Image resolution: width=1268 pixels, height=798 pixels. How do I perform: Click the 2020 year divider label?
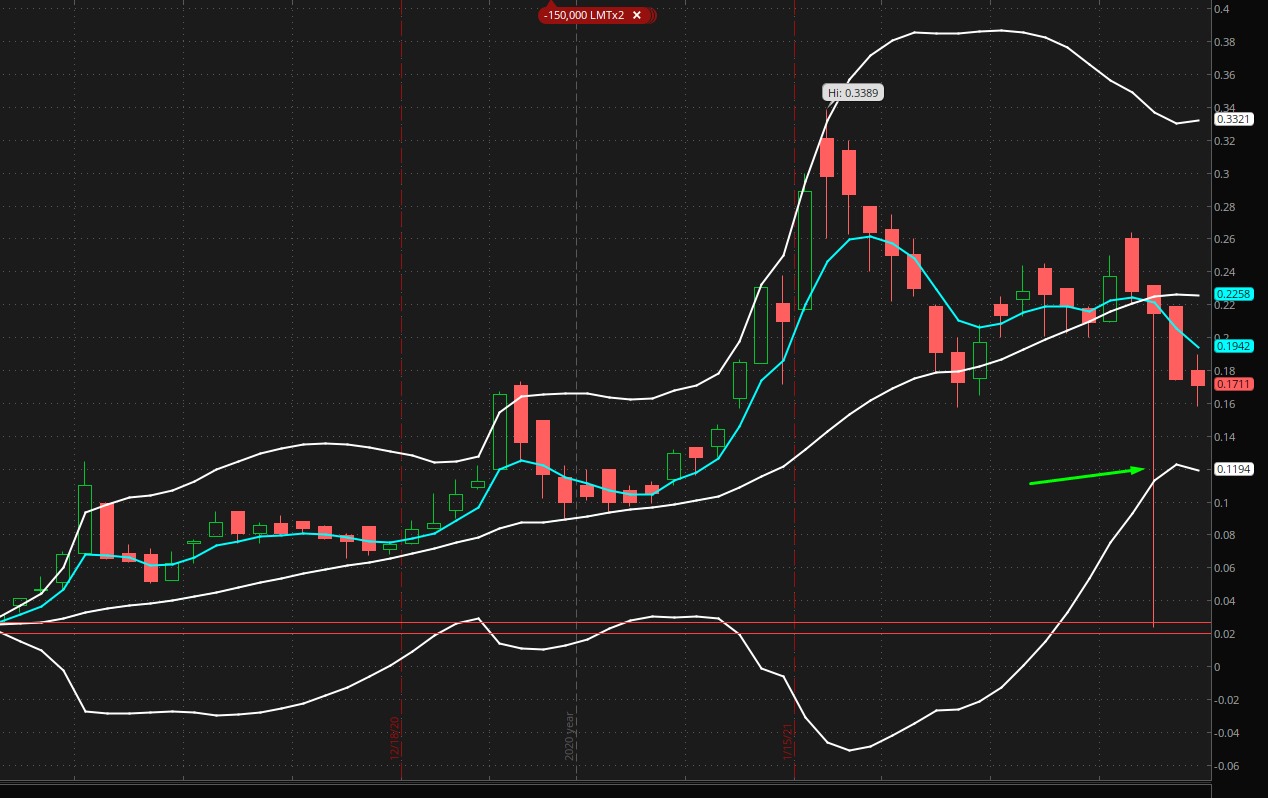570,736
